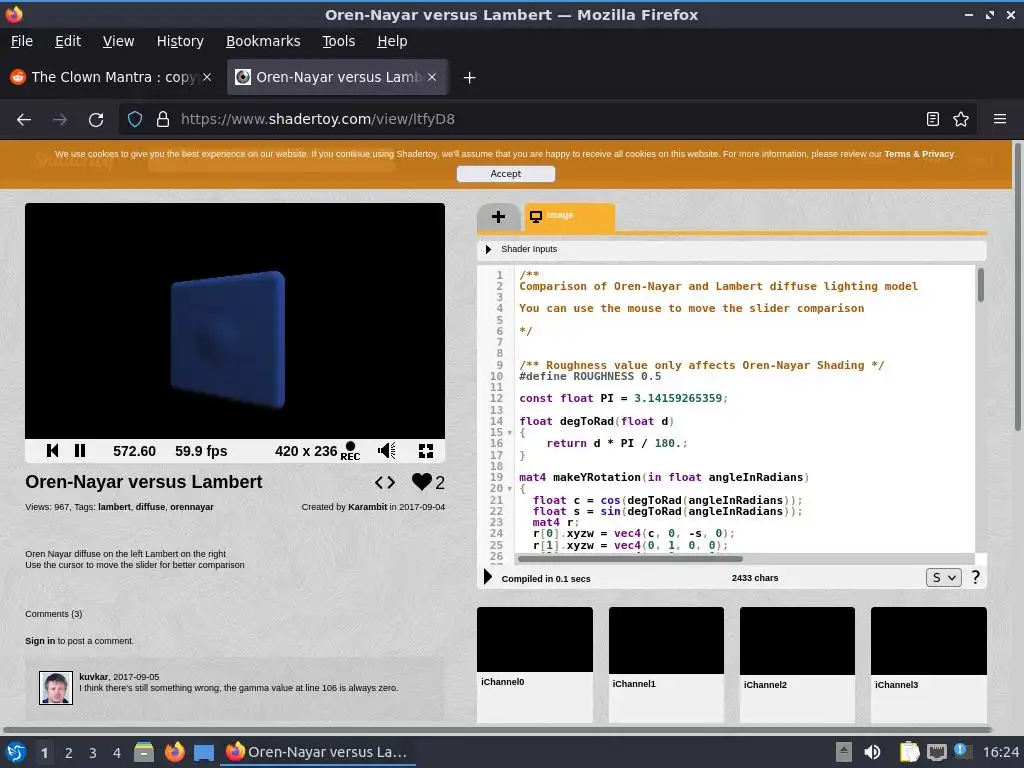Open the shader preview in fullscreen
Screen dimensions: 1024x768
[426, 451]
